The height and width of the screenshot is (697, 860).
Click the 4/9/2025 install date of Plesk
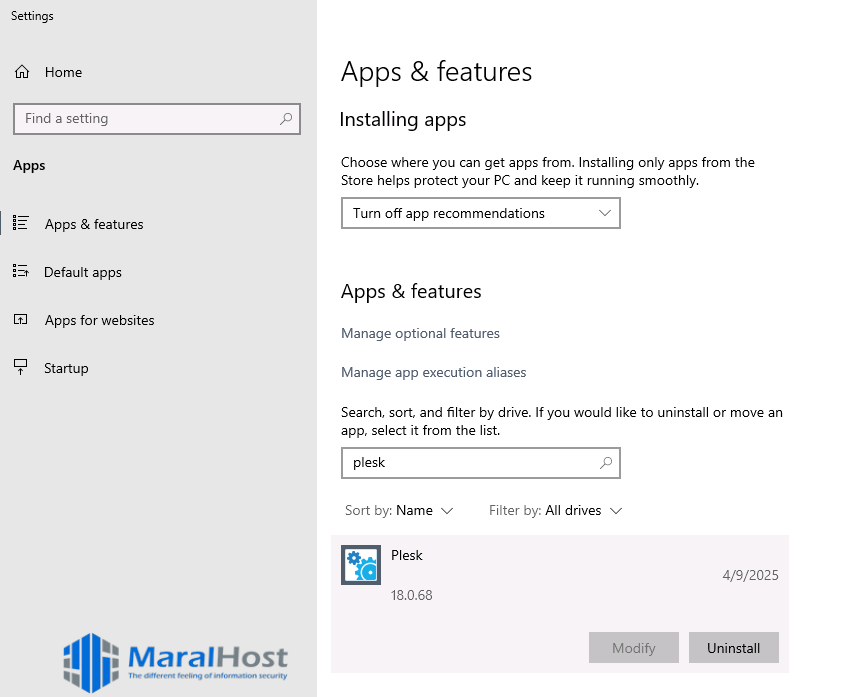click(749, 575)
